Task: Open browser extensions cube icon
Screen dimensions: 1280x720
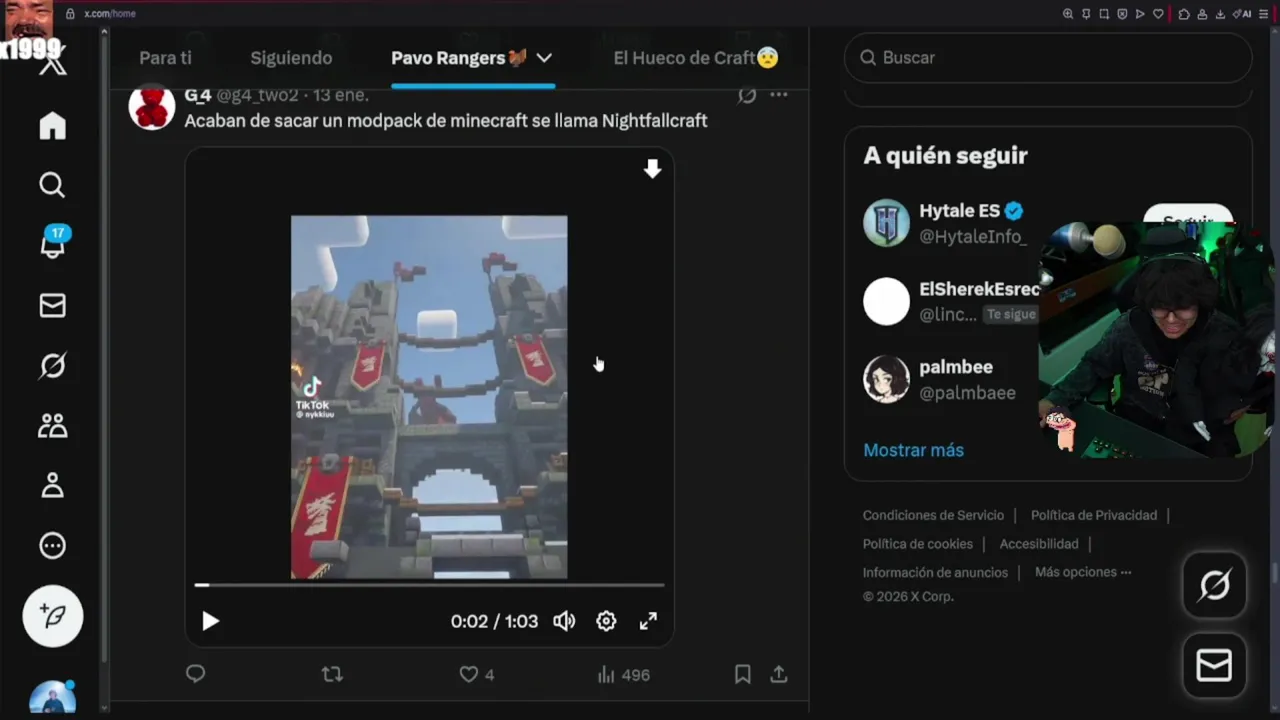Action: point(1184,14)
